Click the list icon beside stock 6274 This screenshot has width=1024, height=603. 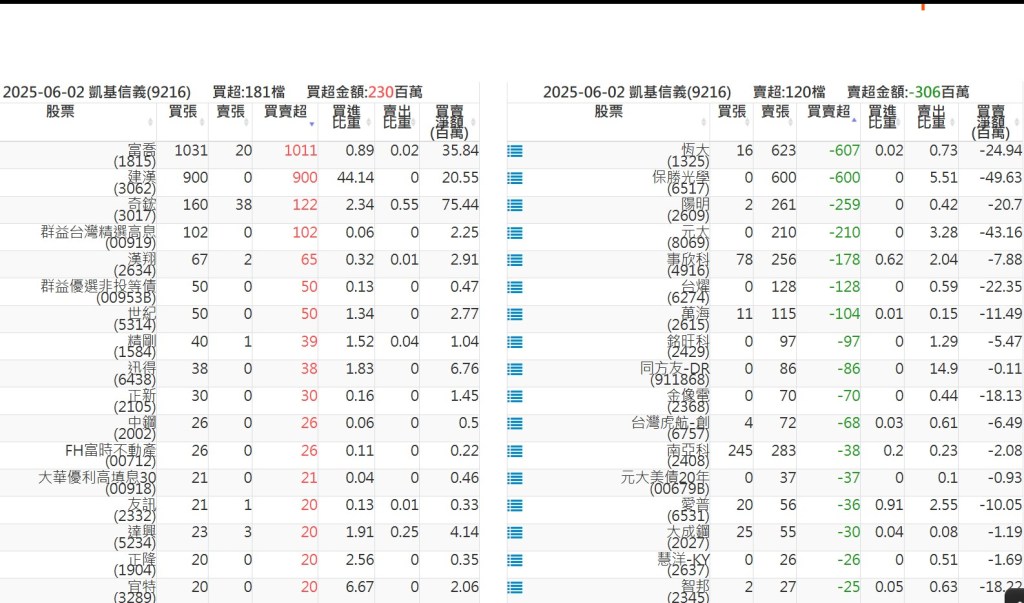[x=515, y=287]
